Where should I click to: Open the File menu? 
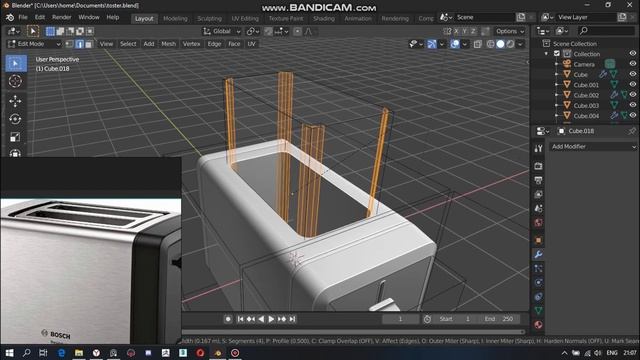pyautogui.click(x=23, y=18)
